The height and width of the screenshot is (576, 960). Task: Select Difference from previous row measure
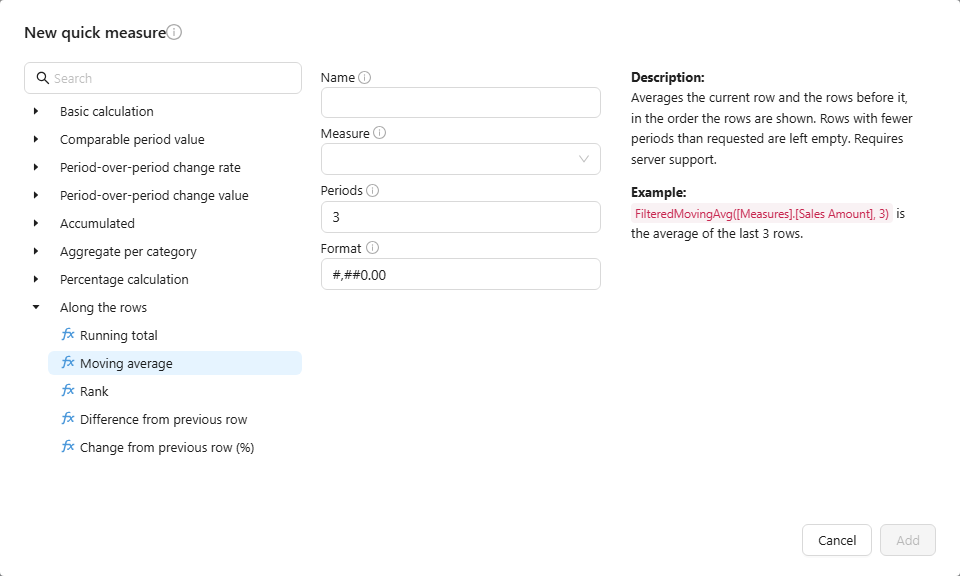pyautogui.click(x=175, y=419)
